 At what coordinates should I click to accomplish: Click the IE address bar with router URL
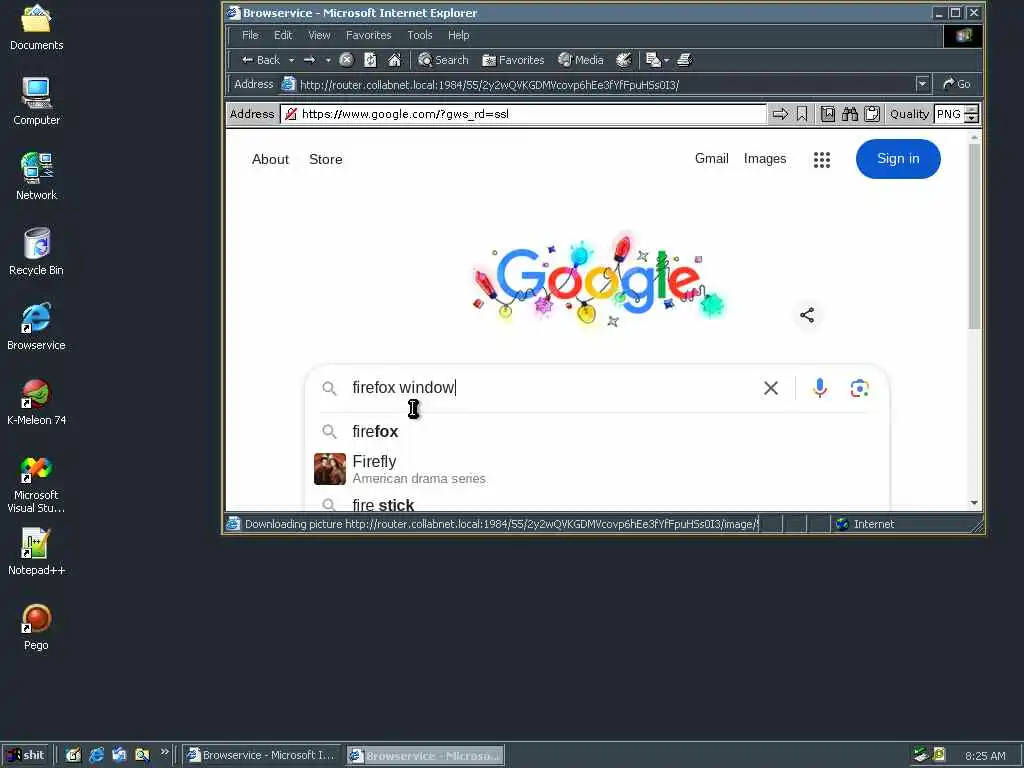pos(597,84)
